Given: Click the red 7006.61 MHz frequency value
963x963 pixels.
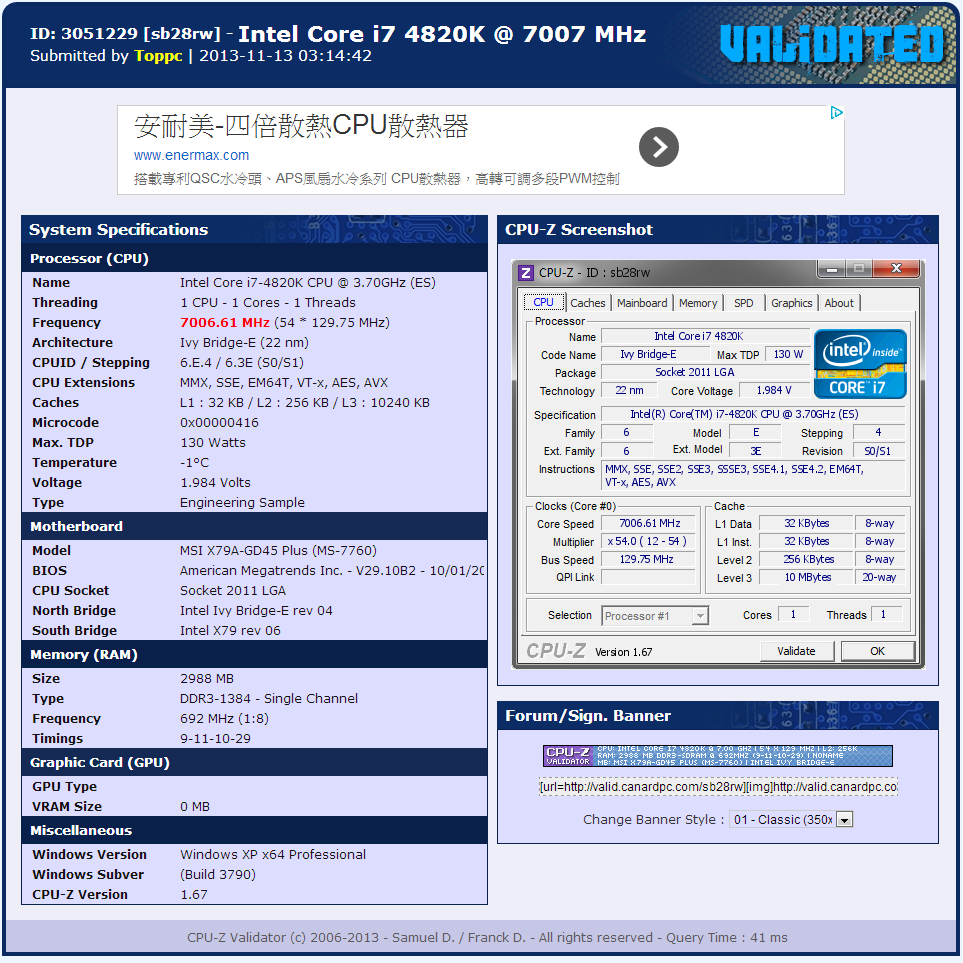Looking at the screenshot, I should point(225,323).
